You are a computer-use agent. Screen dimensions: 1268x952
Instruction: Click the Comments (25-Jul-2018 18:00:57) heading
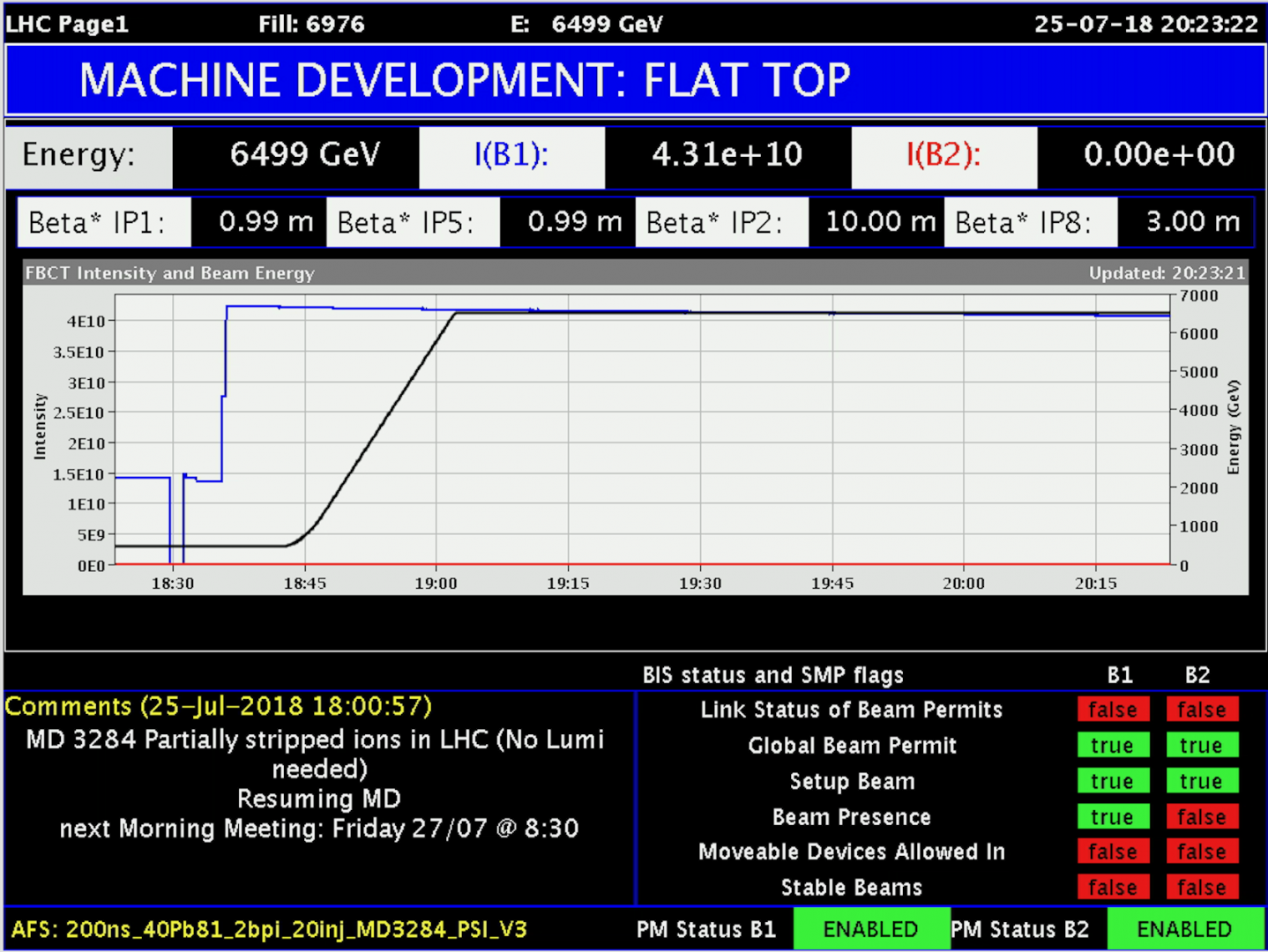coord(219,707)
